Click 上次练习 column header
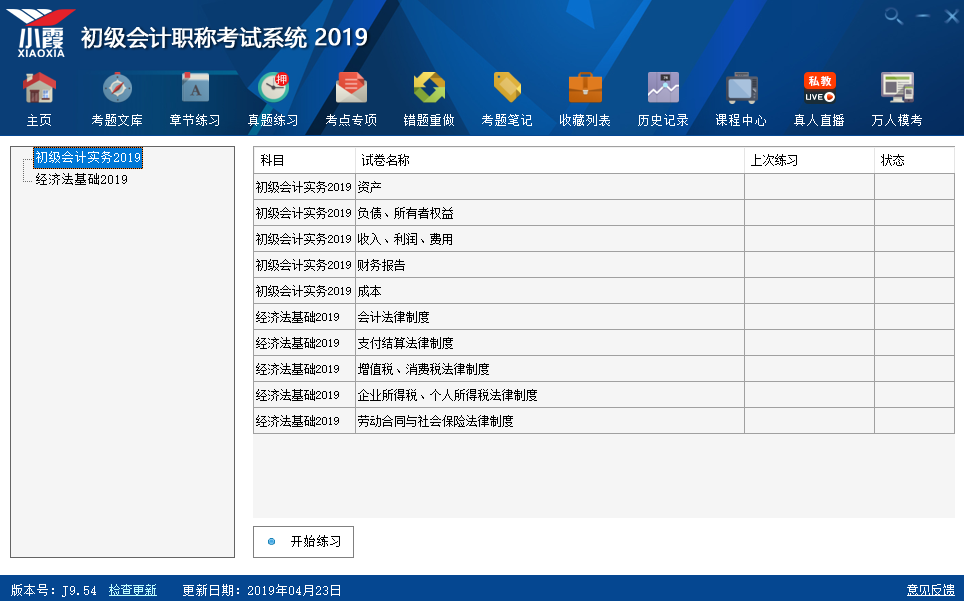Viewport: 964px width, 601px height. coord(809,160)
